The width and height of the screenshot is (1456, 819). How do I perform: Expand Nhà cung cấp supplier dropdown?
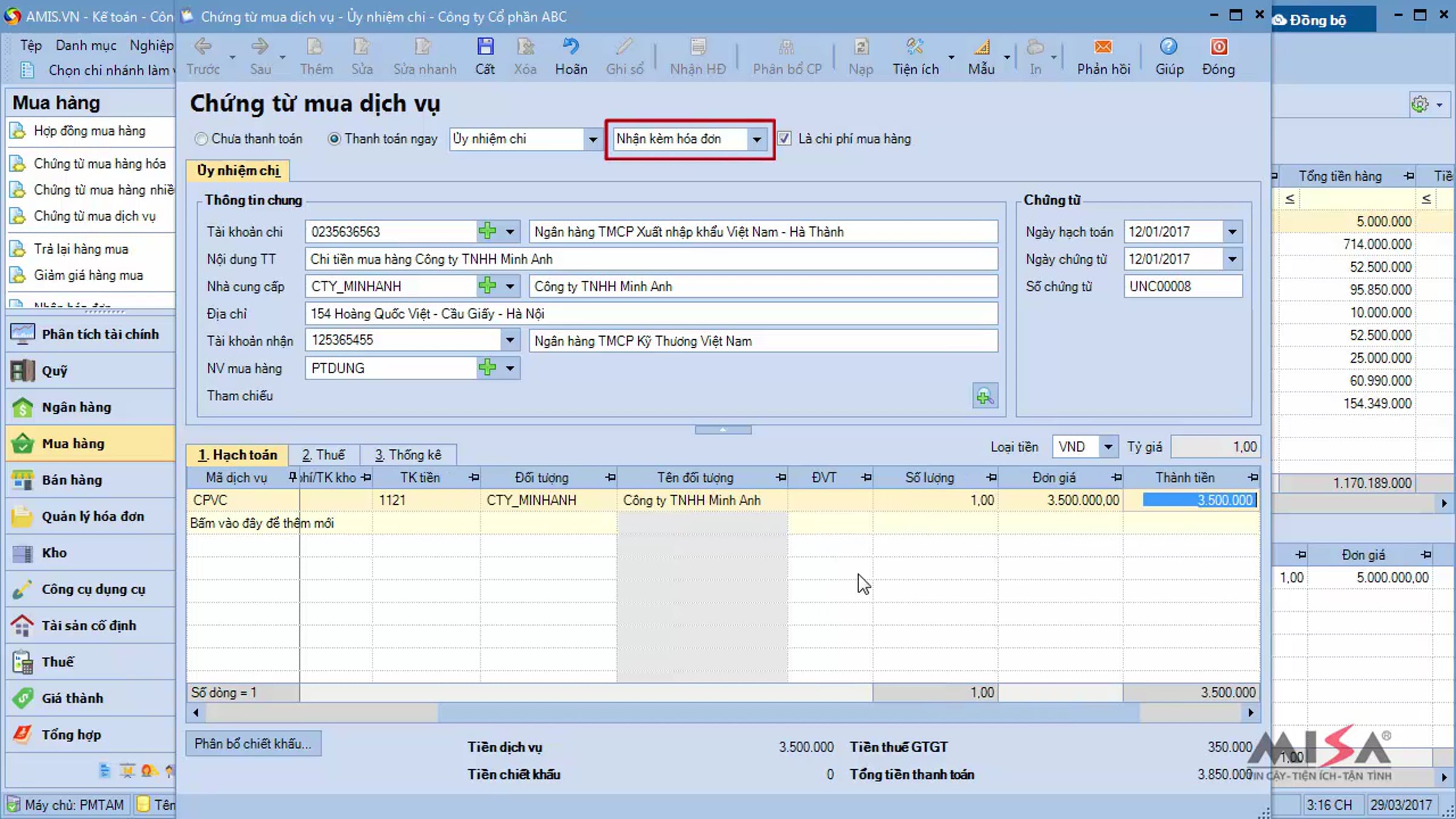[510, 286]
